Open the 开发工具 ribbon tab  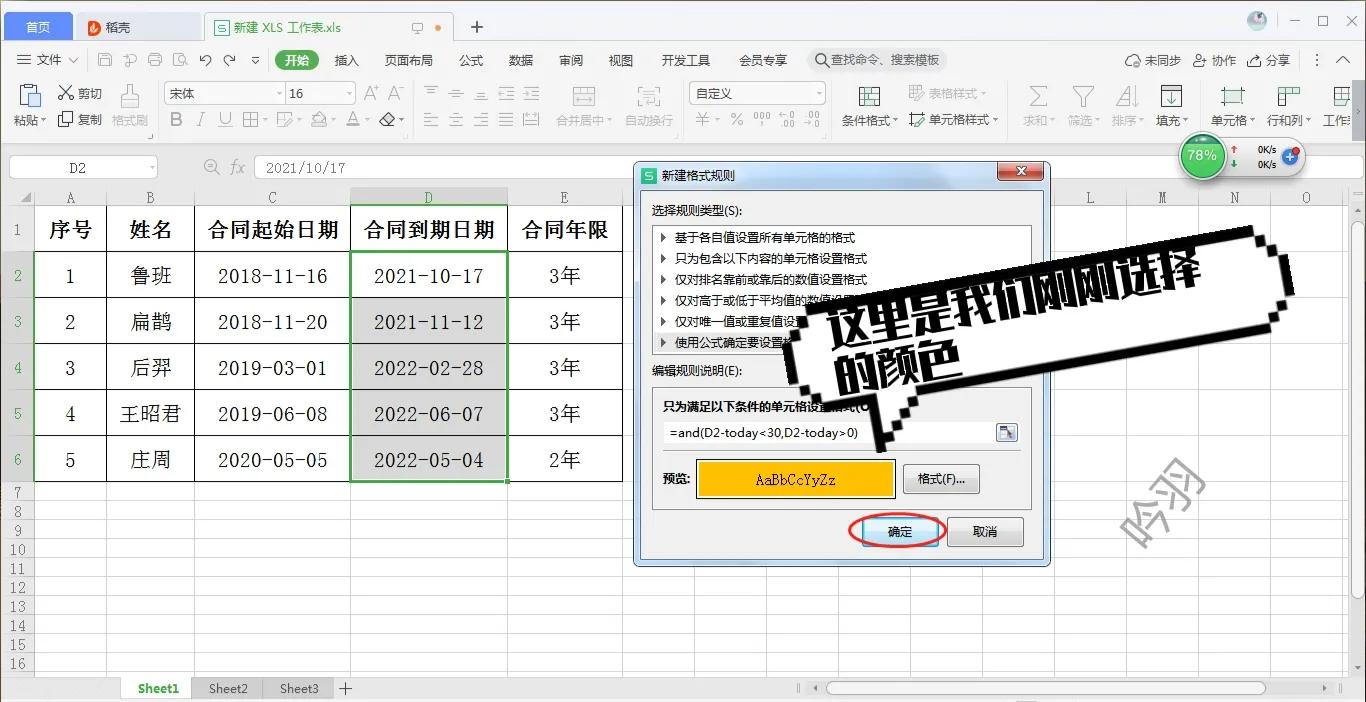685,60
